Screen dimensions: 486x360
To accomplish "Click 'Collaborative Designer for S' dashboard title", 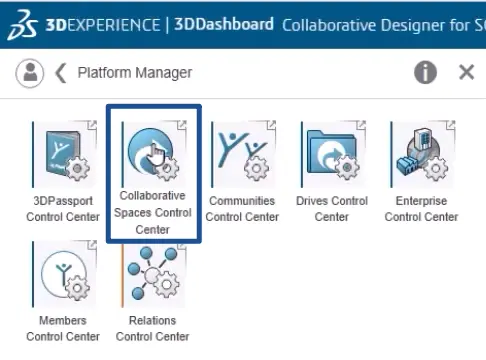I will [384, 25].
